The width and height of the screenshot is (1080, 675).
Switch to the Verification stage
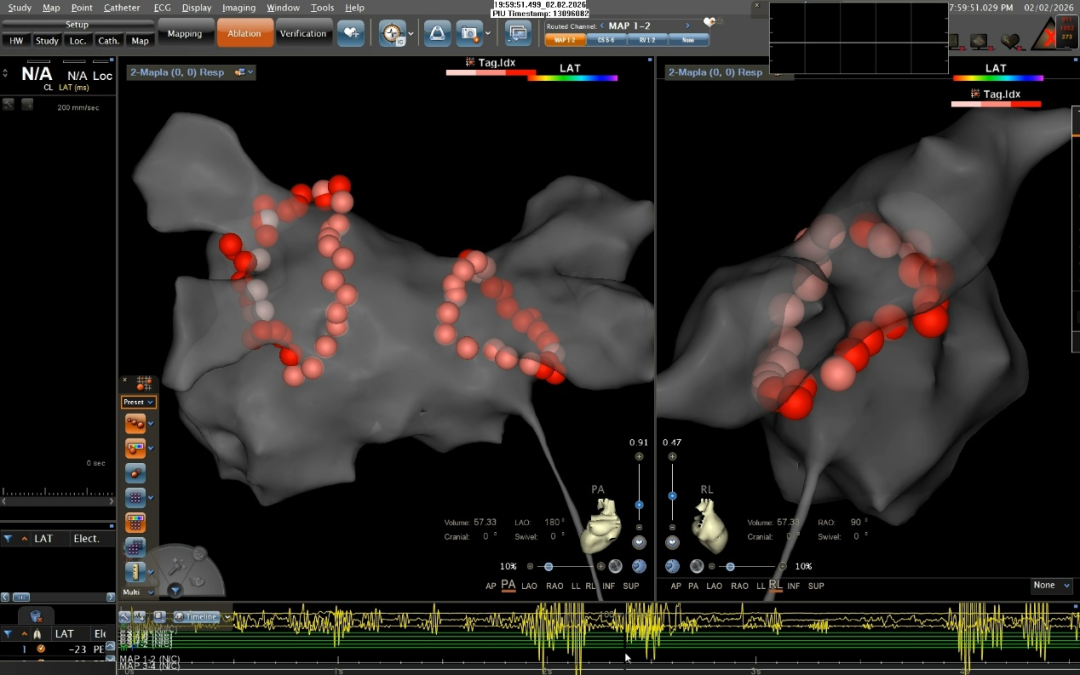pyautogui.click(x=303, y=34)
